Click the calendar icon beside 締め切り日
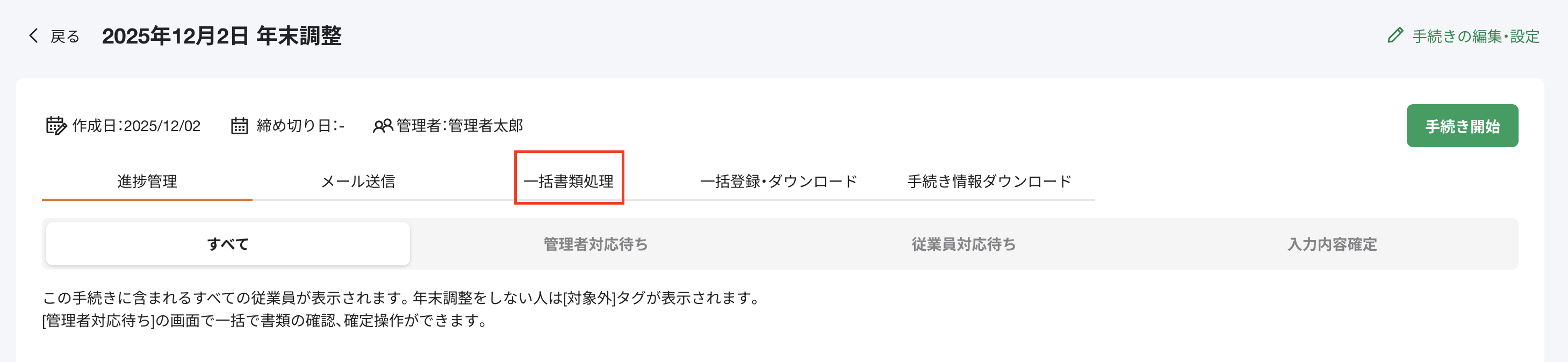 pyautogui.click(x=239, y=125)
